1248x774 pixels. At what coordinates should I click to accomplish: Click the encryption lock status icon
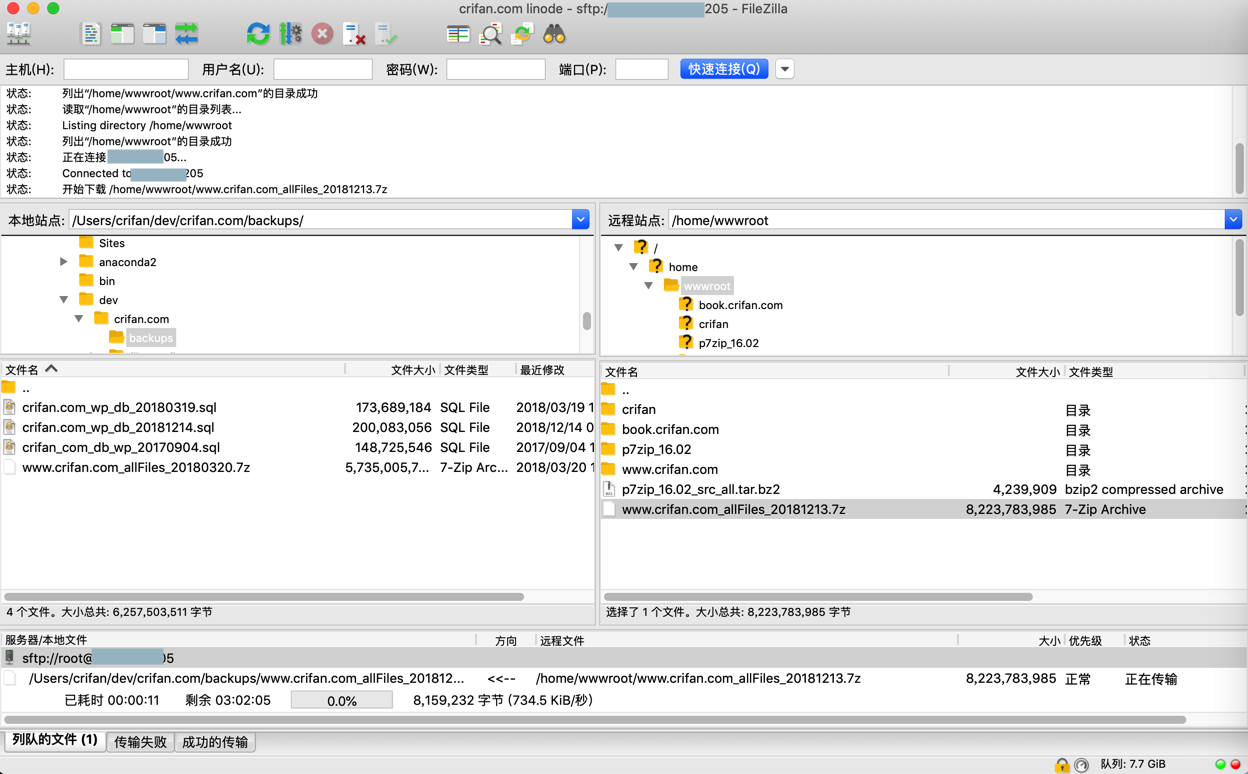(x=1062, y=765)
